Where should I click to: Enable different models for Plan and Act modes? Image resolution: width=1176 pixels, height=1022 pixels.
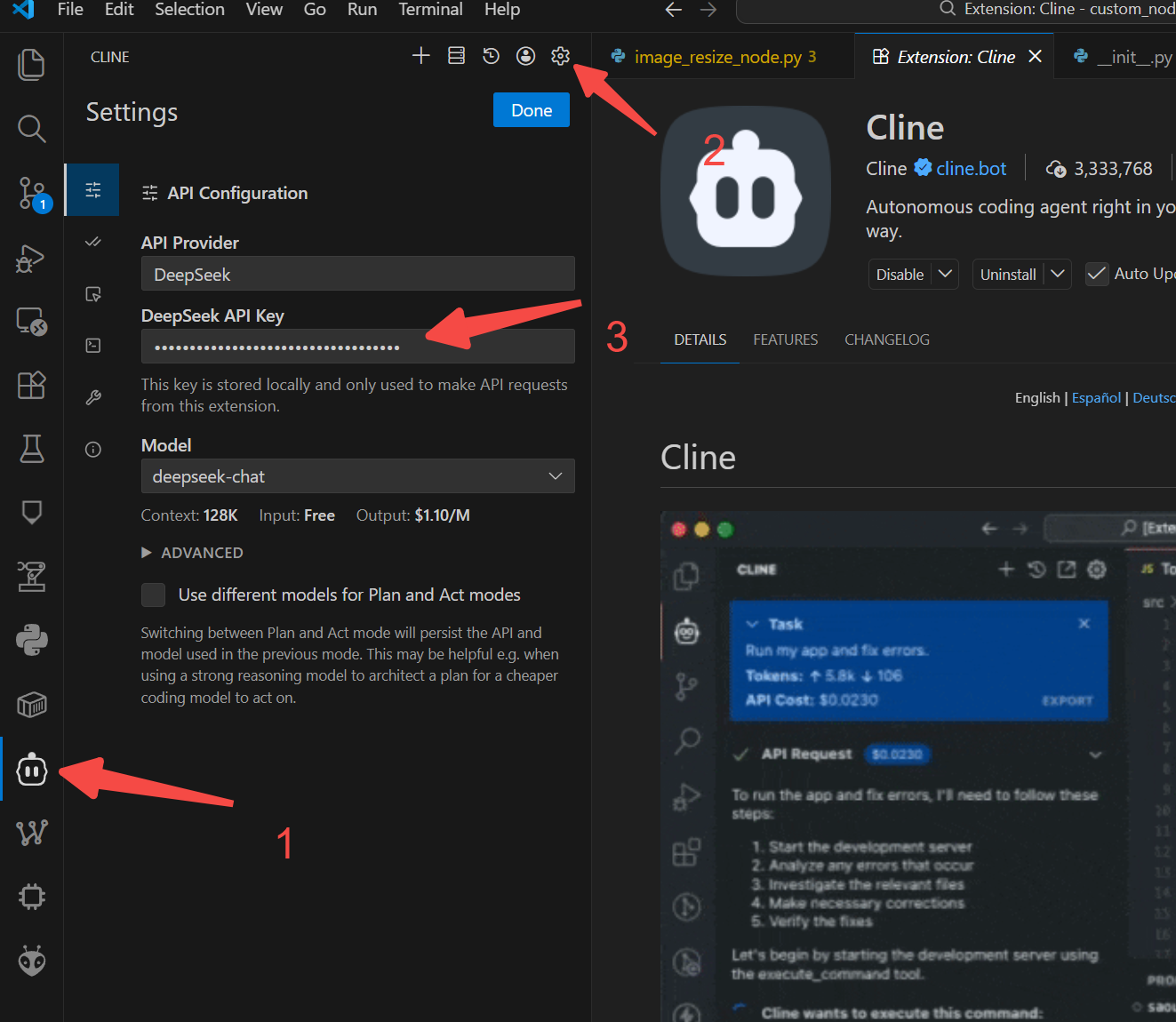pos(153,595)
